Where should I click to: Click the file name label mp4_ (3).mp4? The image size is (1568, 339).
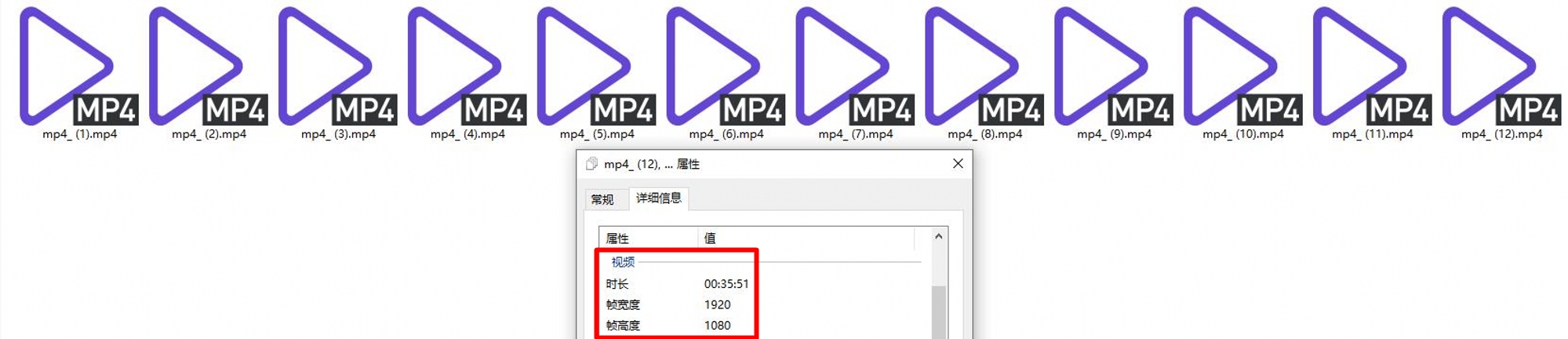coord(338,134)
